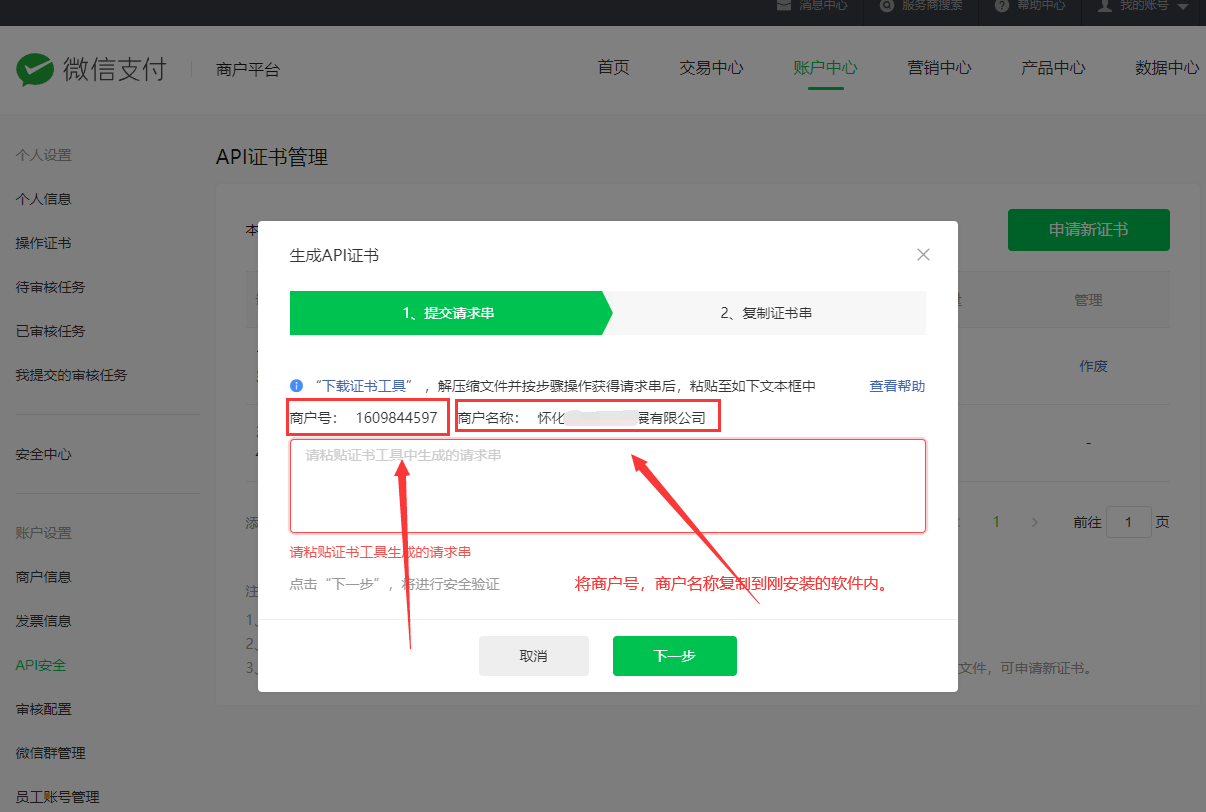This screenshot has width=1206, height=812.
Task: Open 待审核任务 in the sidebar
Action: coord(51,287)
